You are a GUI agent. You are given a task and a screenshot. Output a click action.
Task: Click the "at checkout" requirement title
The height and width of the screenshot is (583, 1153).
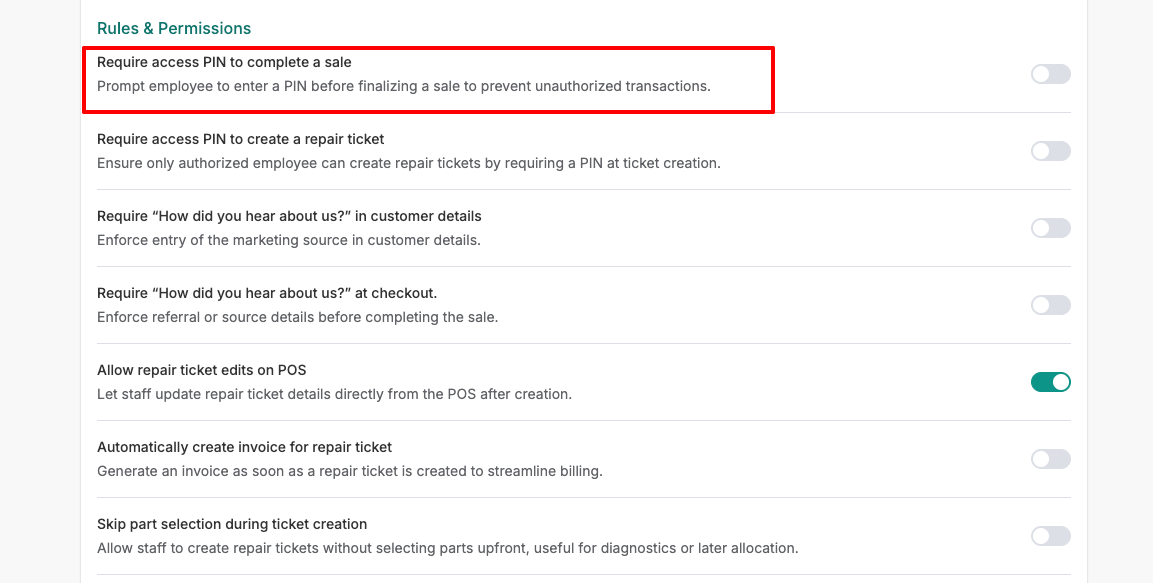coord(267,293)
